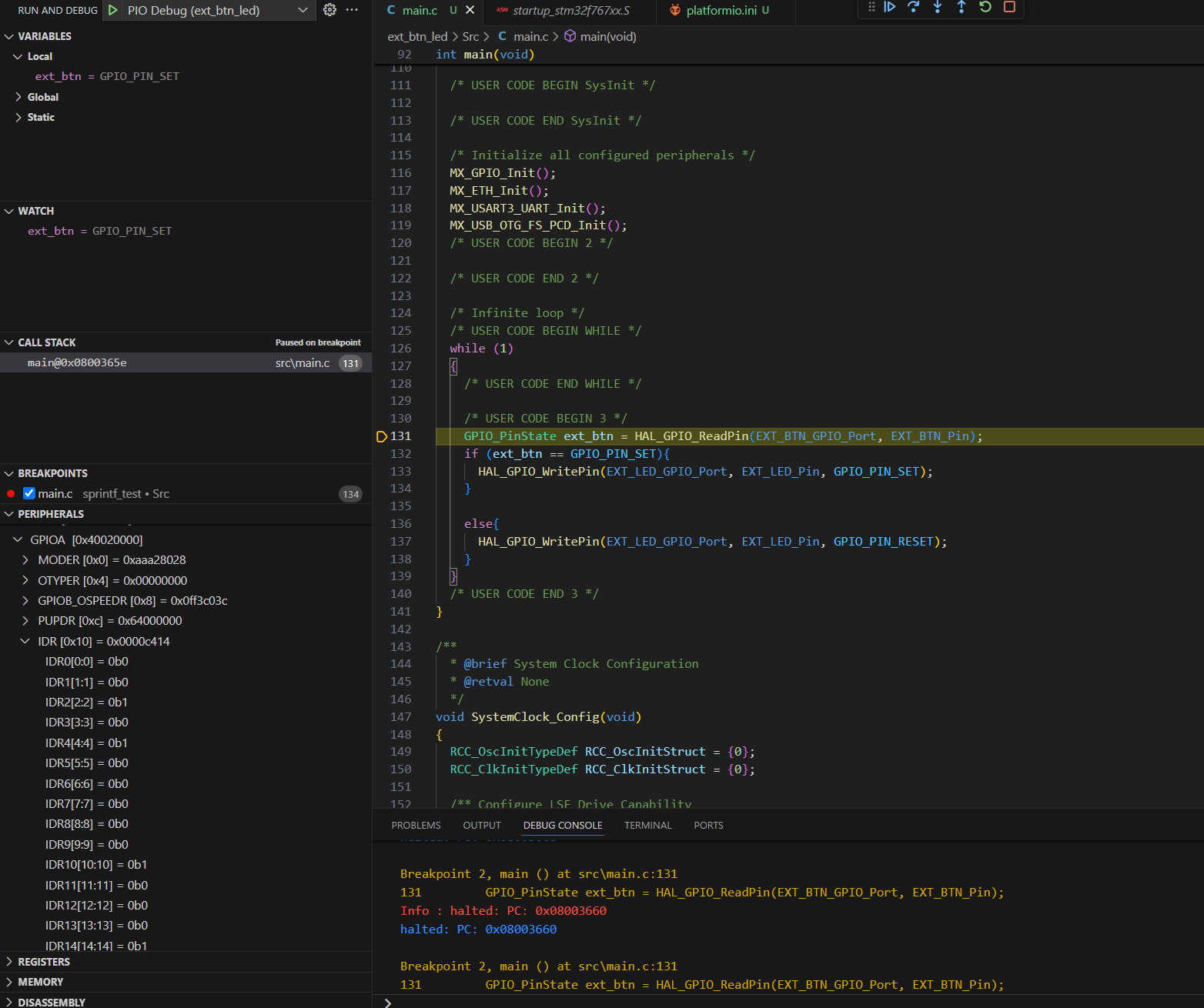Expand the GPIOB_OSPEEDR register
This screenshot has height=1008, width=1204.
tap(25, 600)
